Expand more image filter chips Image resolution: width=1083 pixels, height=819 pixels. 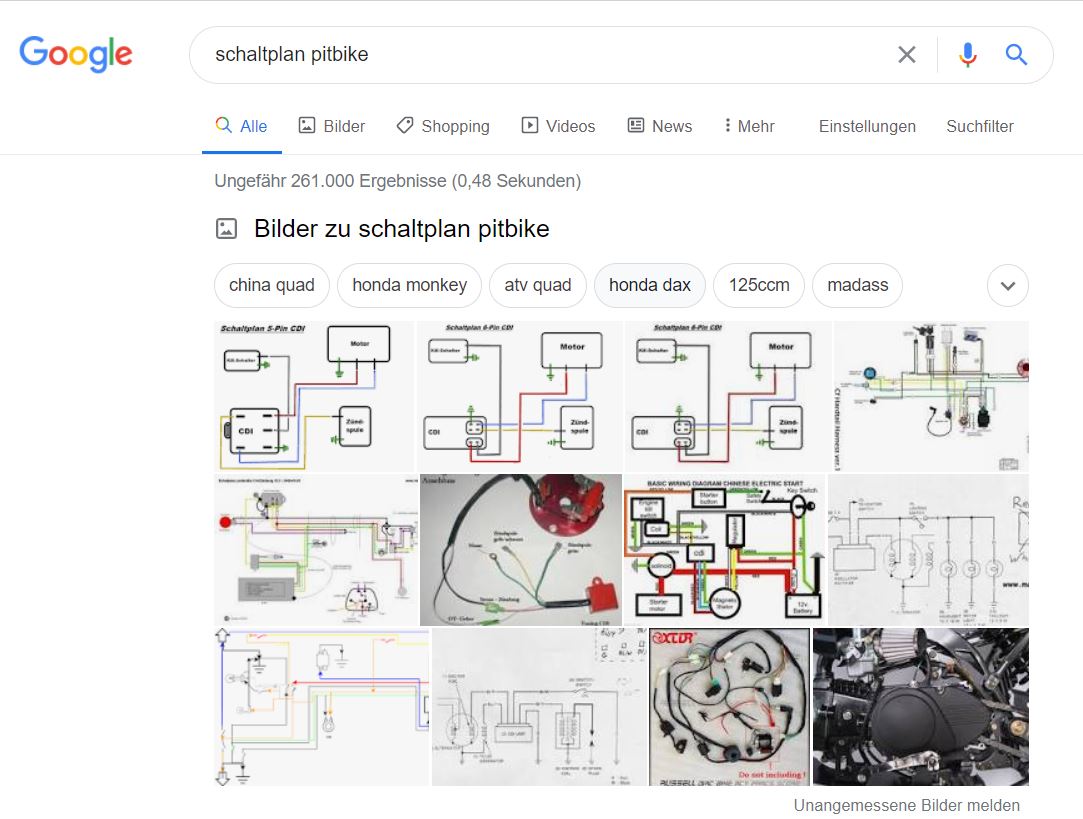coord(1007,286)
